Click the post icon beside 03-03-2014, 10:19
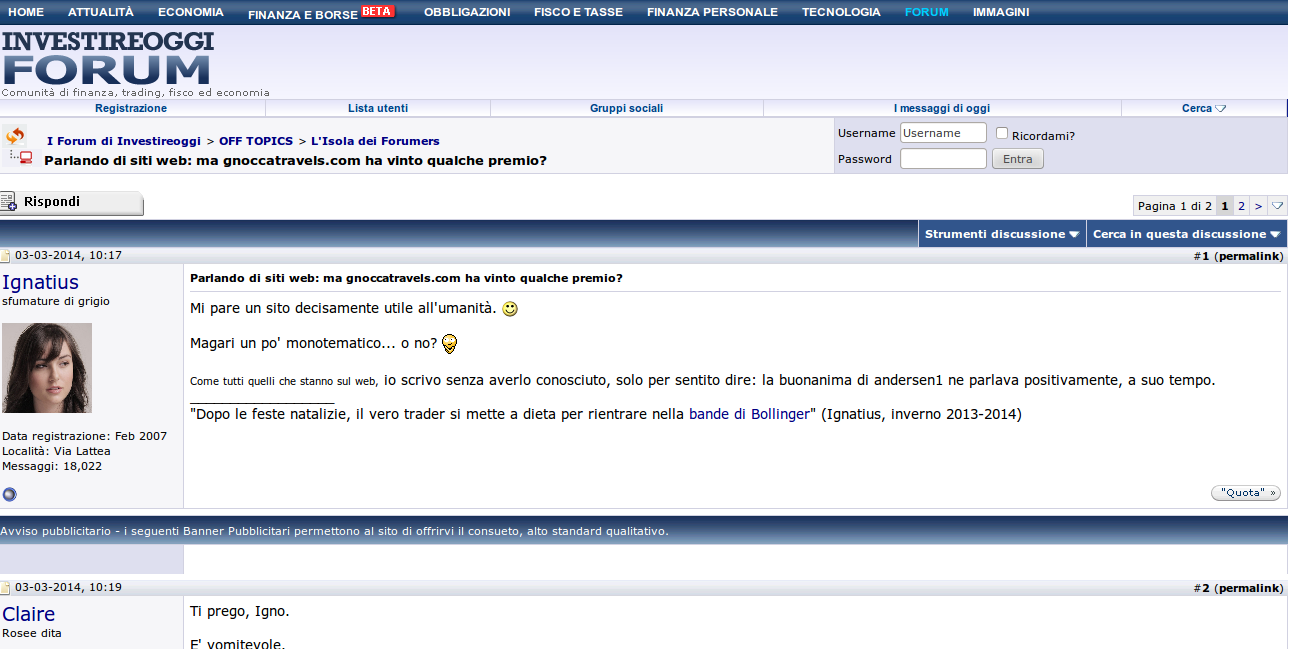The image size is (1289, 649). [6, 588]
